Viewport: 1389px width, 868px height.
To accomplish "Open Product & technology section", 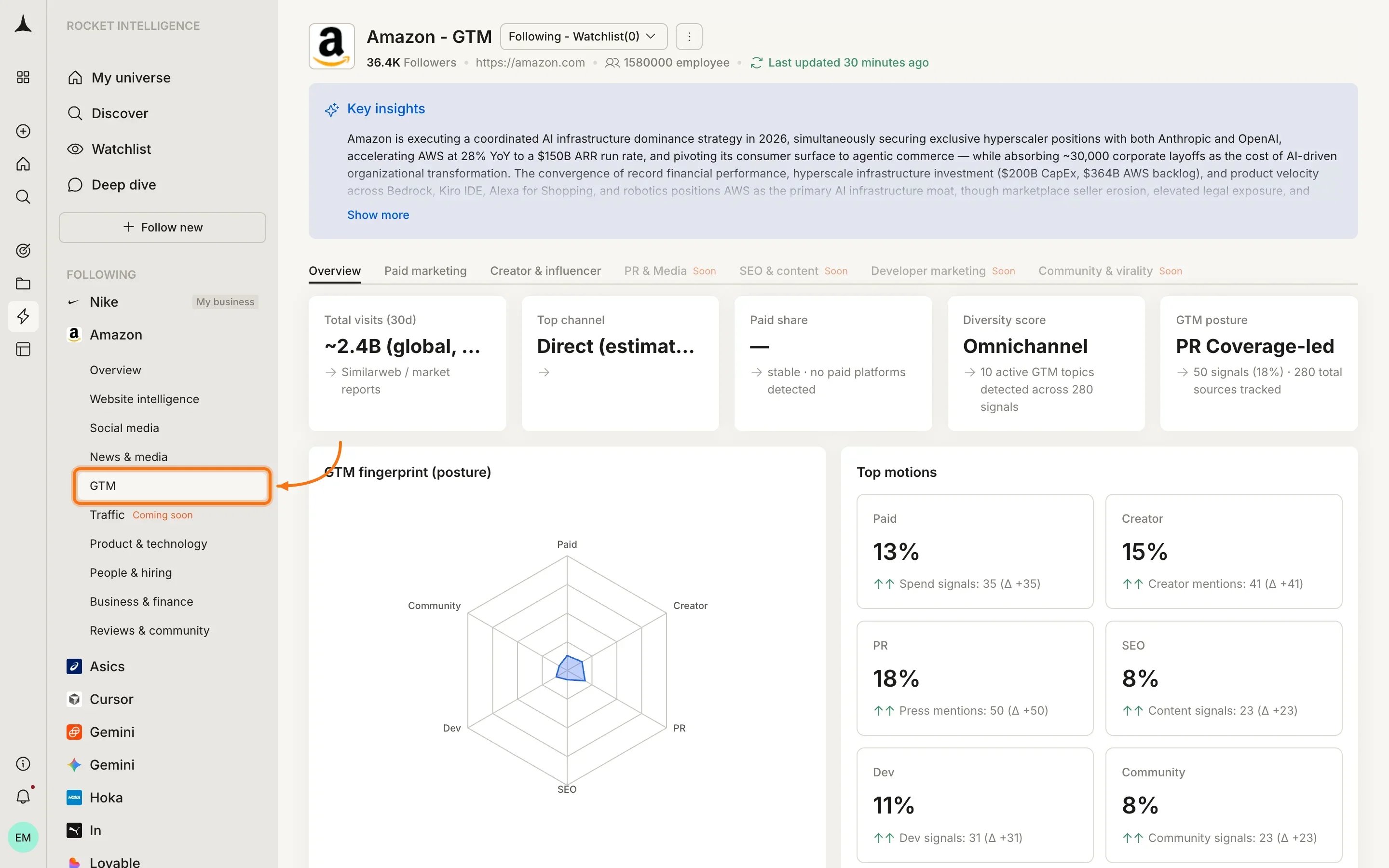I will point(148,543).
